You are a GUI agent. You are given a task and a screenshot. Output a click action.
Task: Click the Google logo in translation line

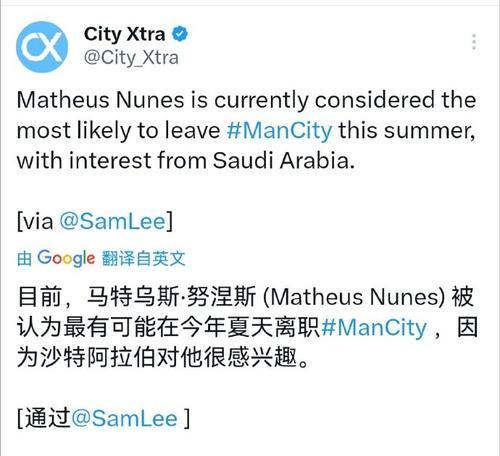coord(66,258)
